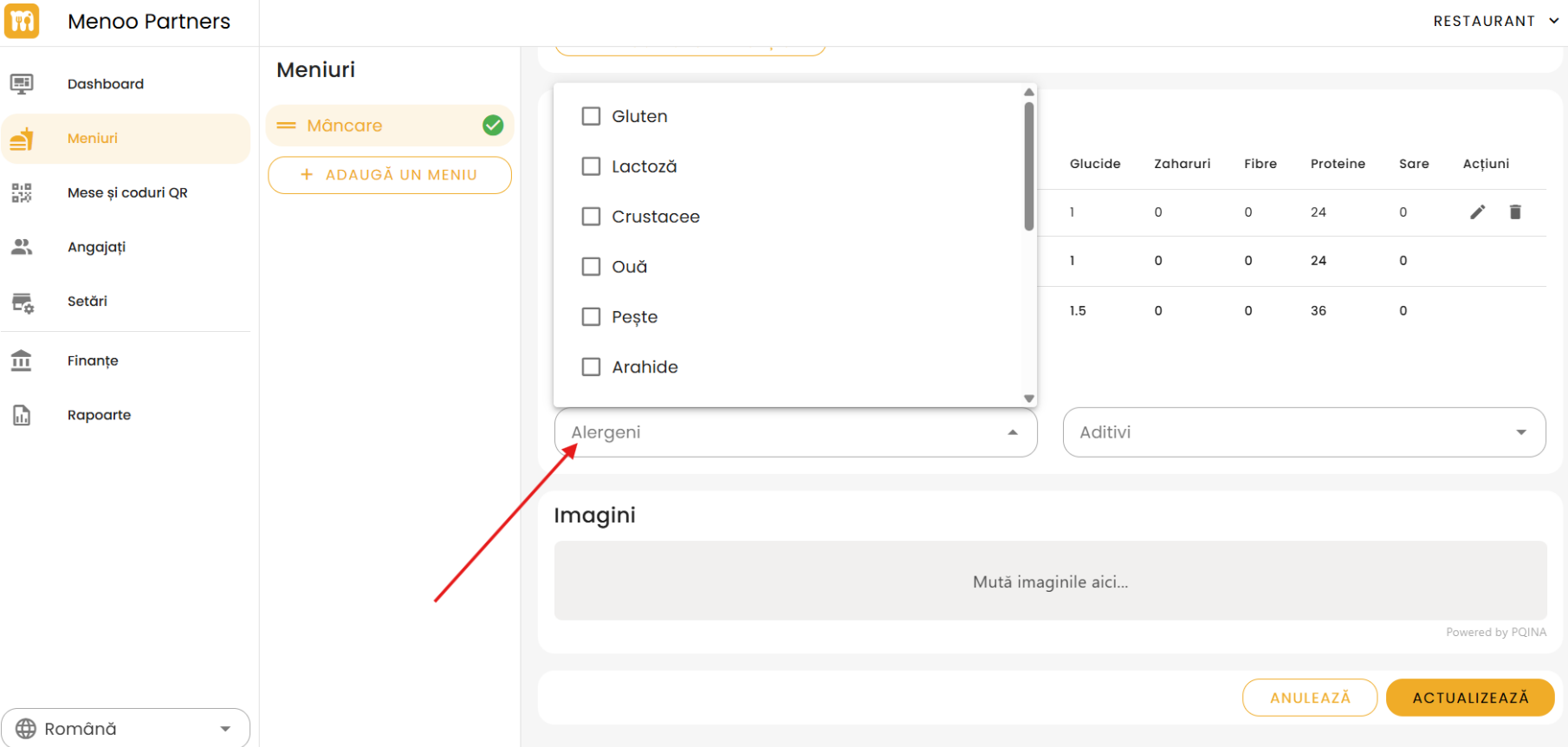Click the image drop area
This screenshot has width=1568, height=747.
point(1050,581)
